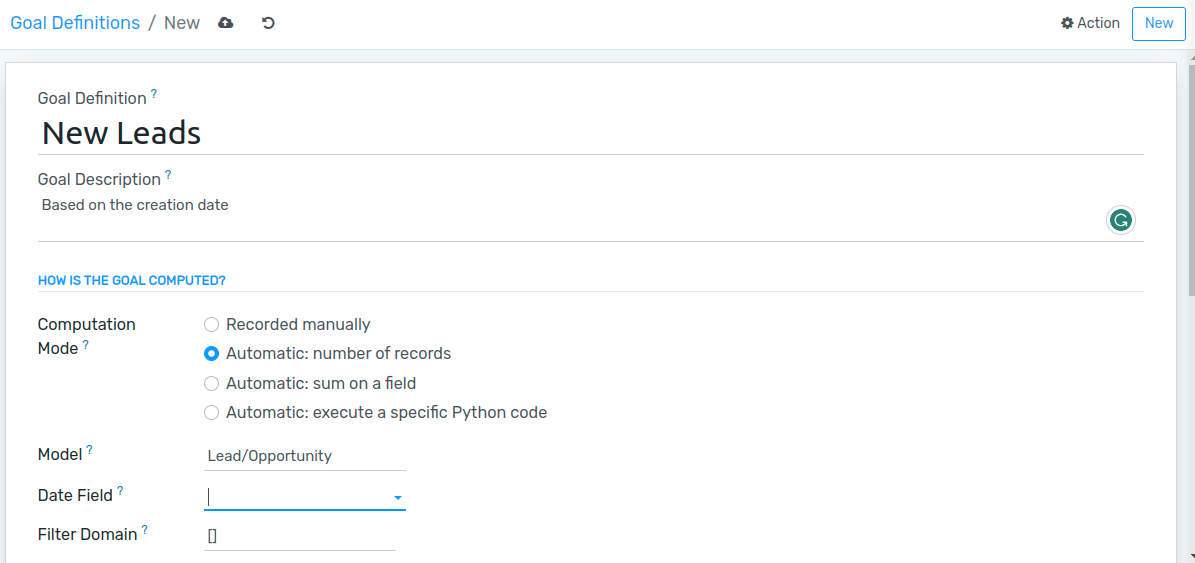Click the discard changes undo icon

(x=268, y=23)
